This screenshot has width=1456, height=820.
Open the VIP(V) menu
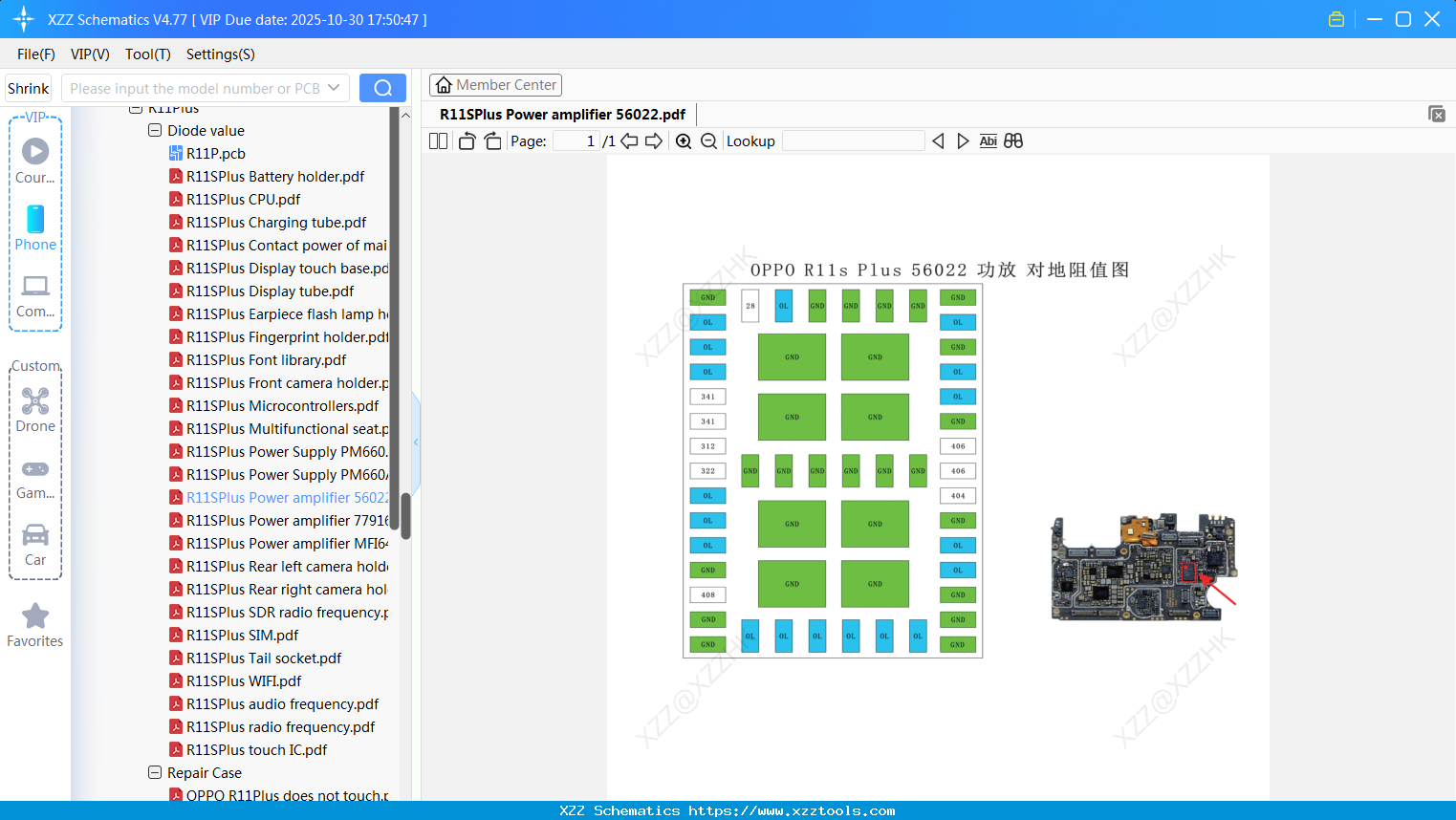[90, 54]
